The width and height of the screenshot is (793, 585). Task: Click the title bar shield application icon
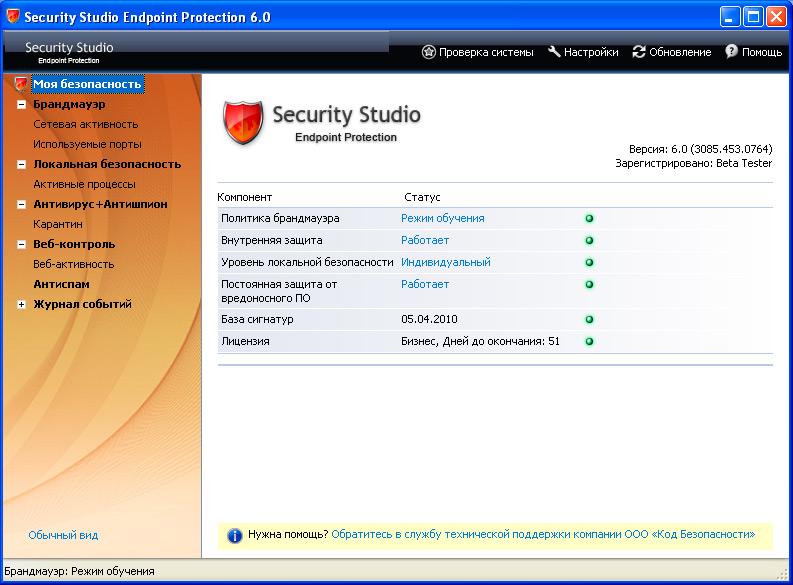pos(13,16)
